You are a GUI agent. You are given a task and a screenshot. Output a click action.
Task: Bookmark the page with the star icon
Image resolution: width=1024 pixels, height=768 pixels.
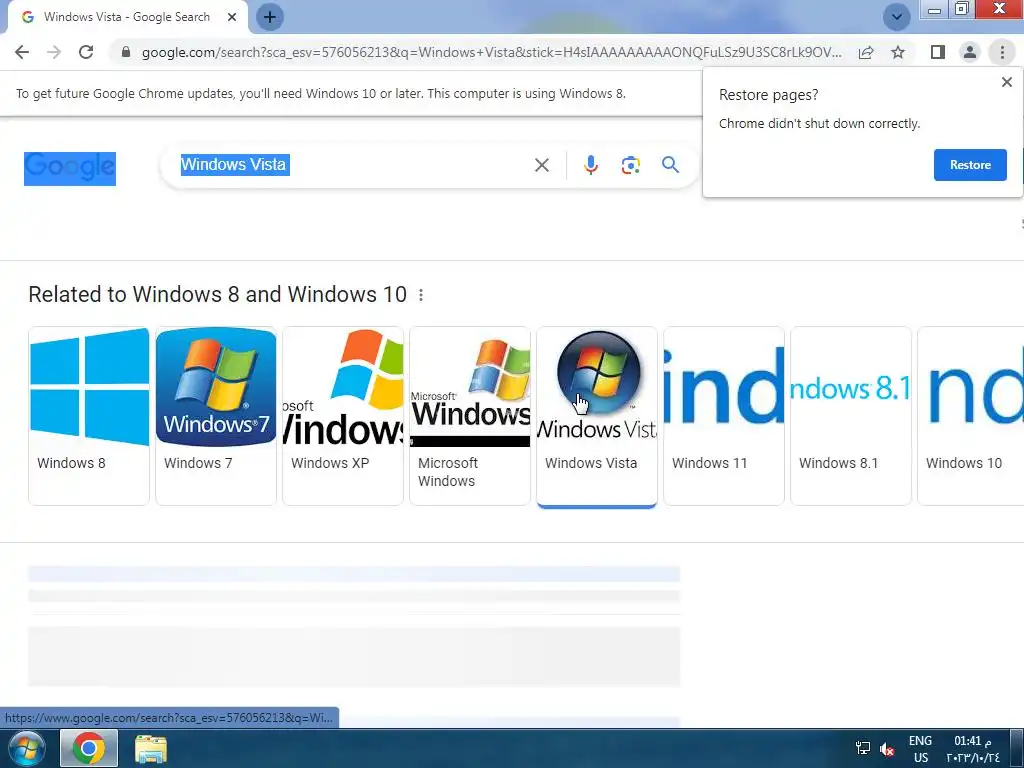[899, 52]
